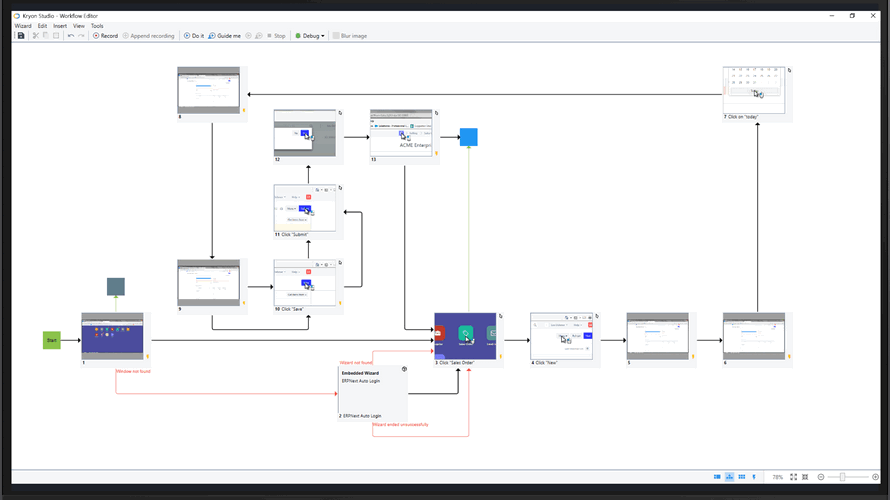Open the Tools menu

97,26
